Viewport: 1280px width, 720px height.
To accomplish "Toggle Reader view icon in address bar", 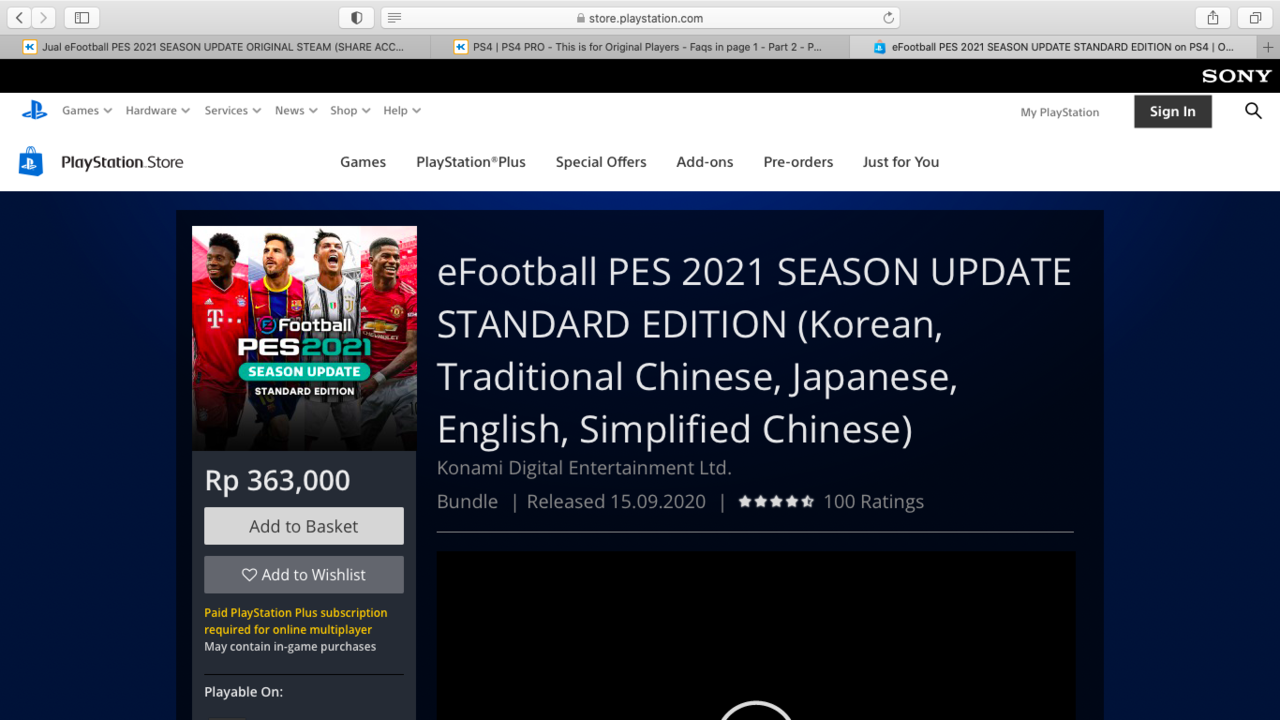I will coord(395,18).
